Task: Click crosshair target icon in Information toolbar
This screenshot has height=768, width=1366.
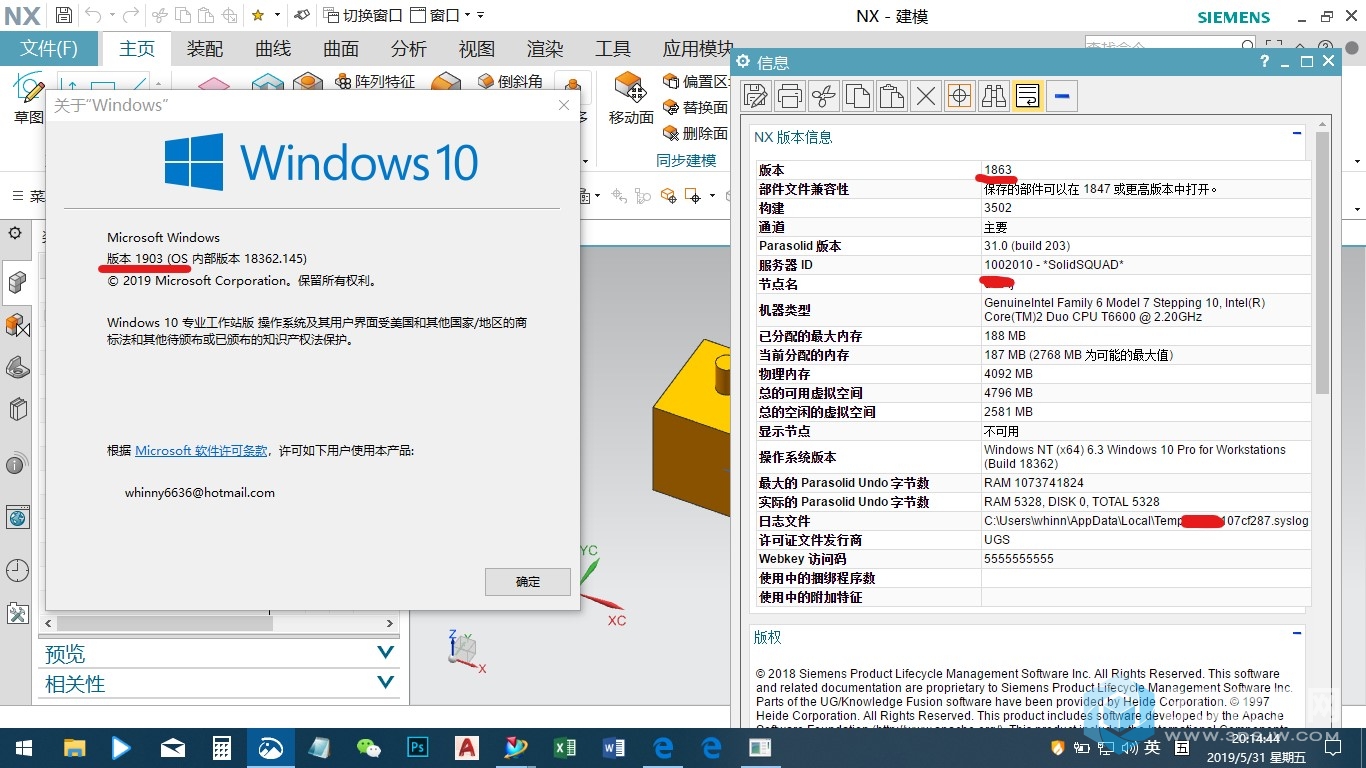Action: pos(960,96)
